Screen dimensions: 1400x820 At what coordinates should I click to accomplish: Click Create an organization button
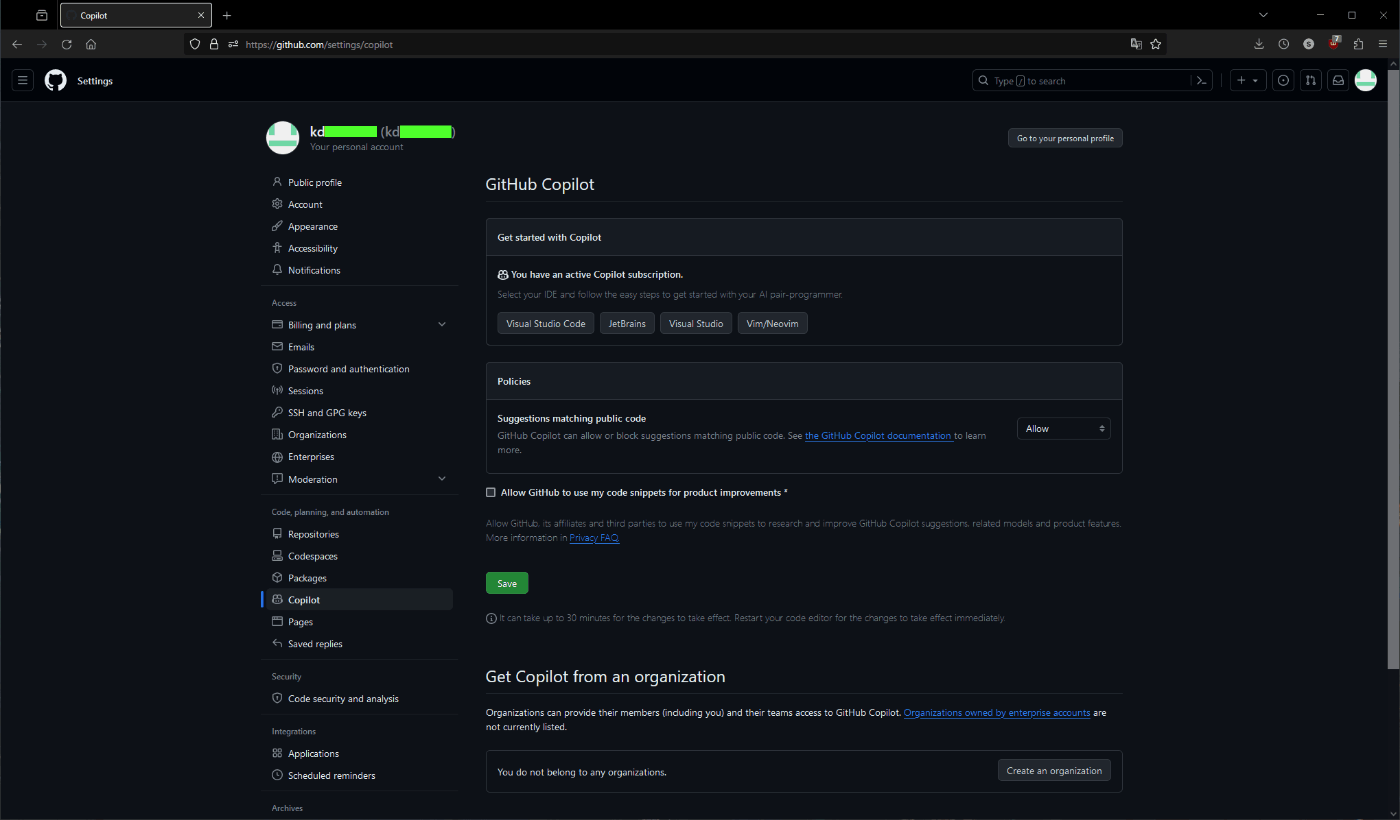(x=1054, y=771)
